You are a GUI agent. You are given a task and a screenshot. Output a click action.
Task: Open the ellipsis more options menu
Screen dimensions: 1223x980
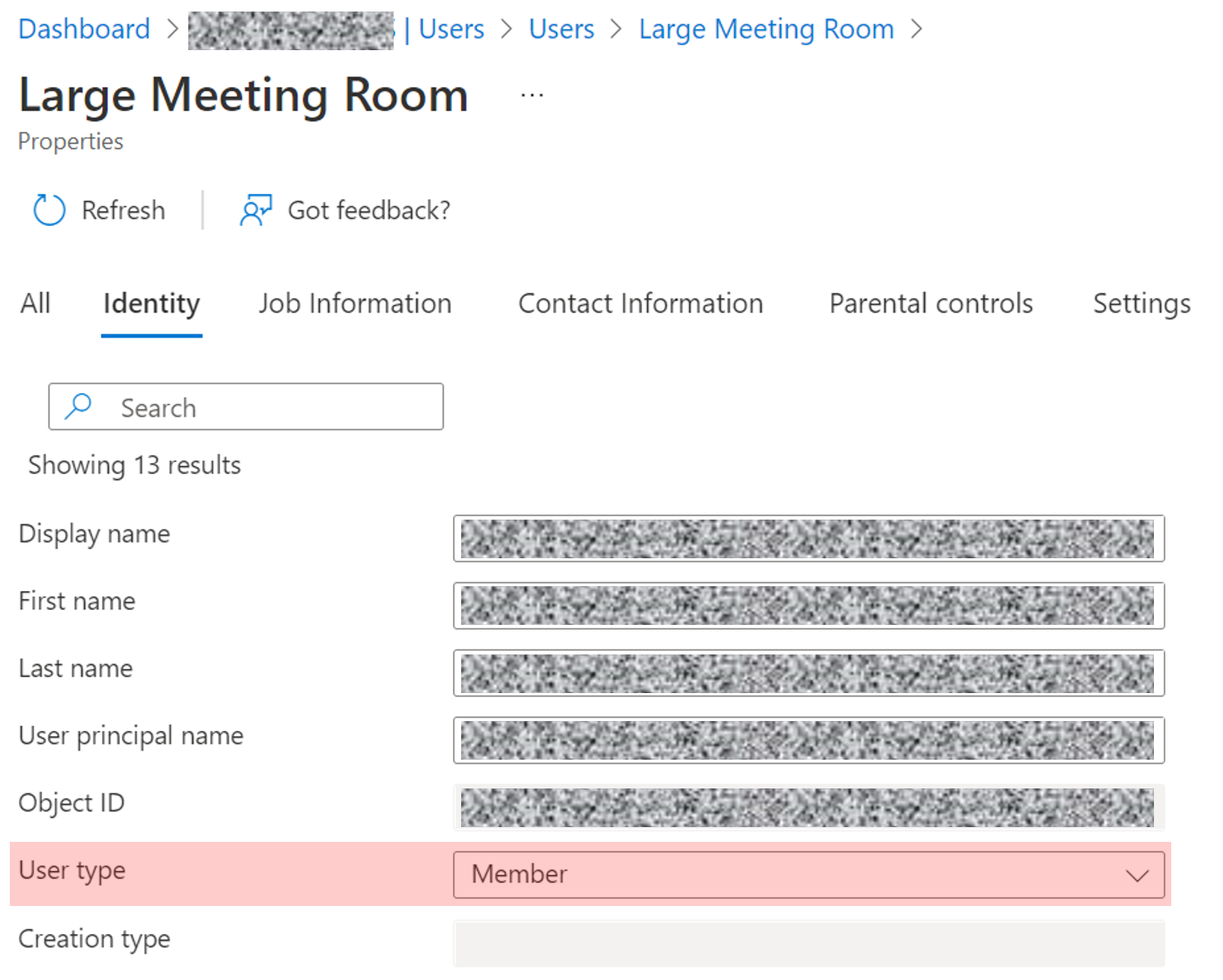click(x=532, y=95)
